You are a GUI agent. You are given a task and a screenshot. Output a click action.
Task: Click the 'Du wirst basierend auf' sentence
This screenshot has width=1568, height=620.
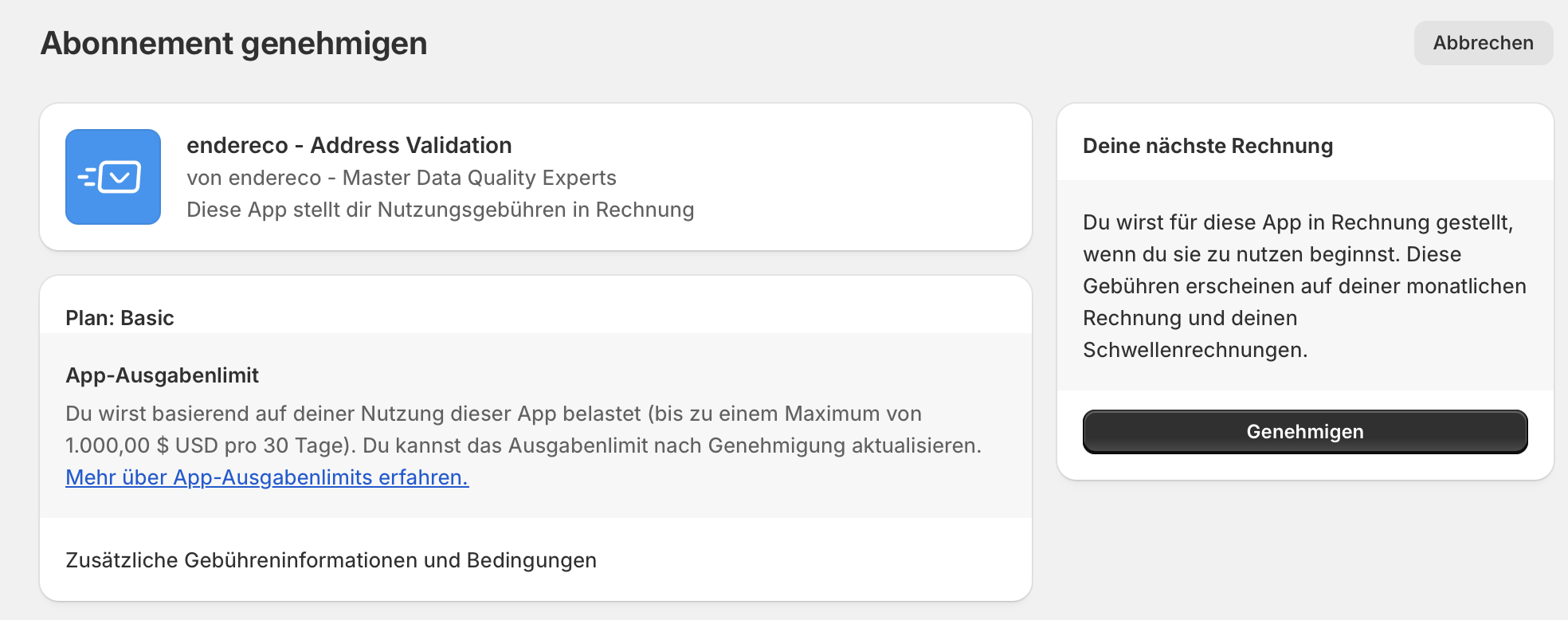click(493, 414)
